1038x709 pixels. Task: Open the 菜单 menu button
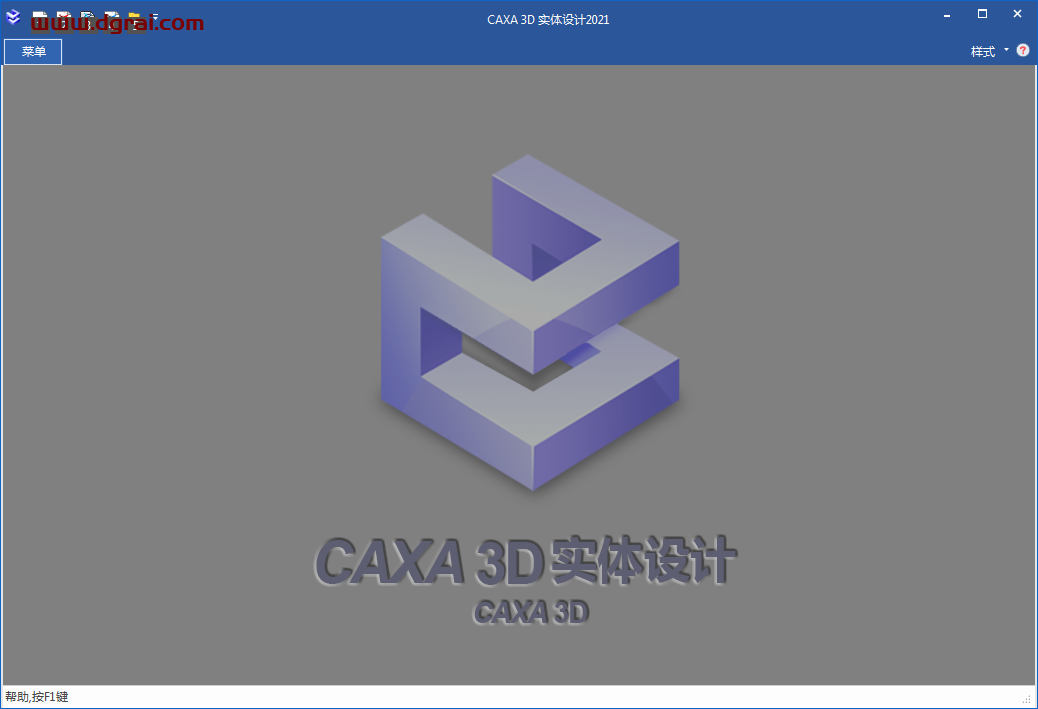click(33, 52)
